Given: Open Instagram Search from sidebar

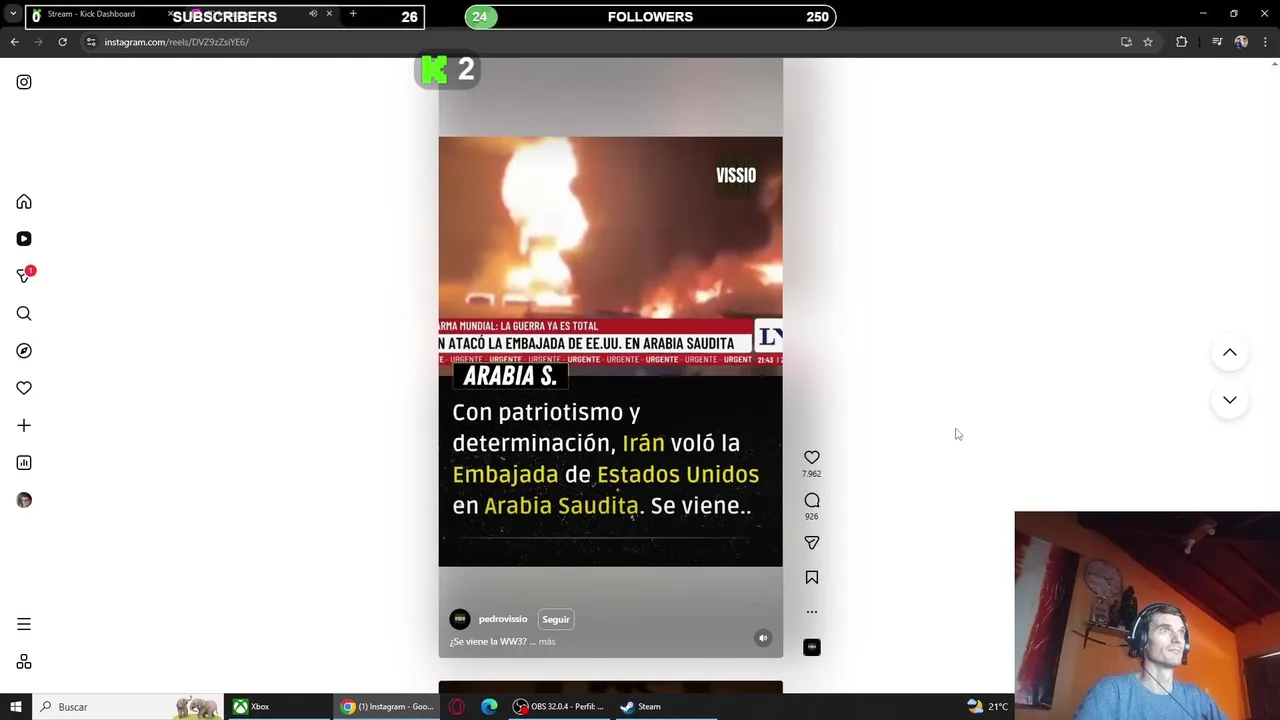Looking at the screenshot, I should tap(24, 314).
